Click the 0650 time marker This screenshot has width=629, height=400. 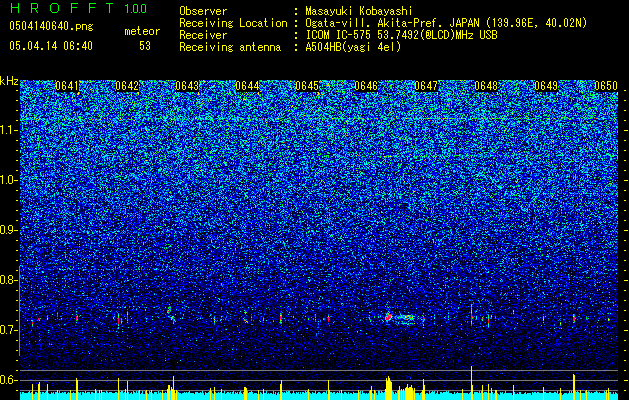606,86
